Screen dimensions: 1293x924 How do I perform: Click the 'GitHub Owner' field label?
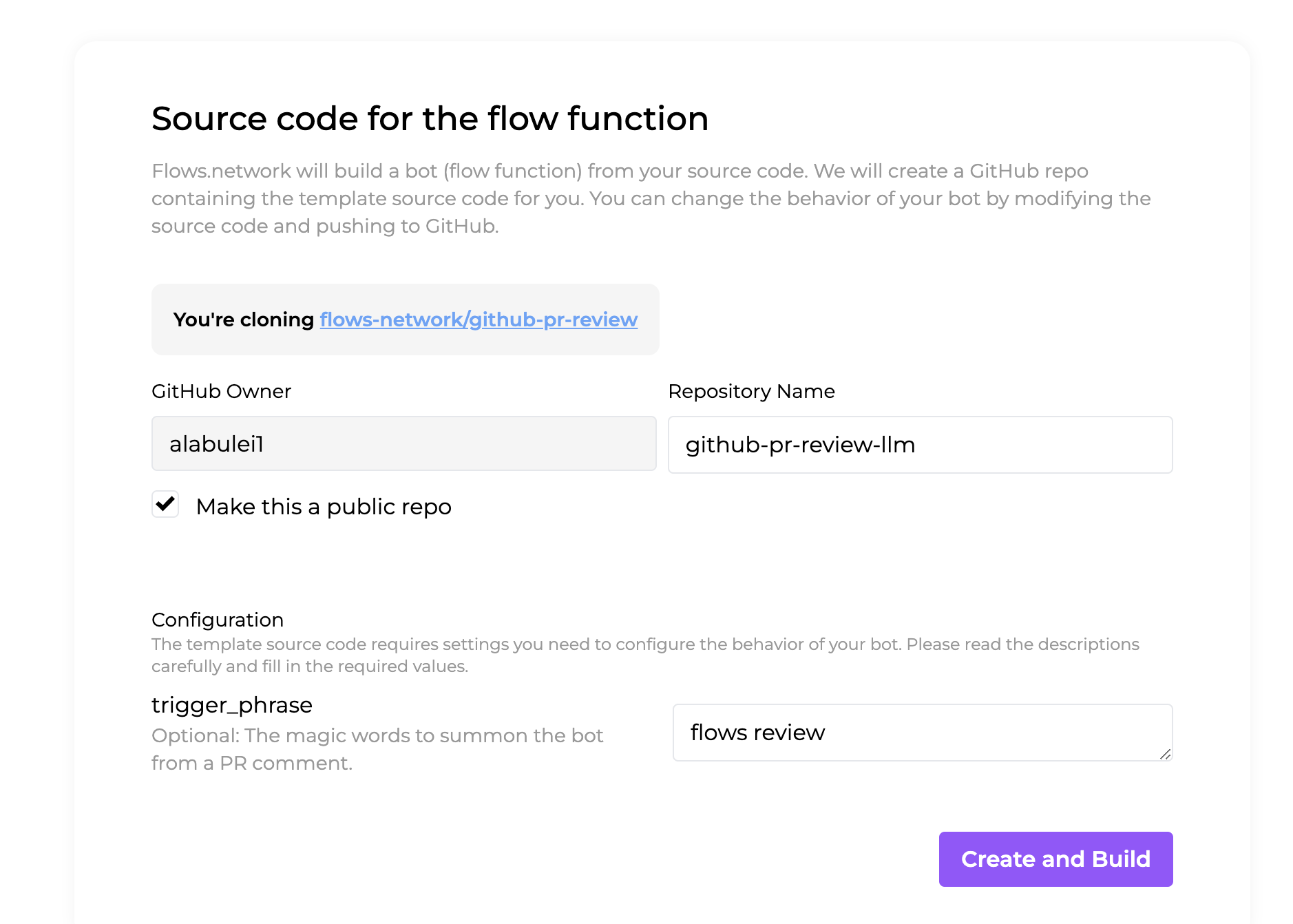[x=221, y=391]
